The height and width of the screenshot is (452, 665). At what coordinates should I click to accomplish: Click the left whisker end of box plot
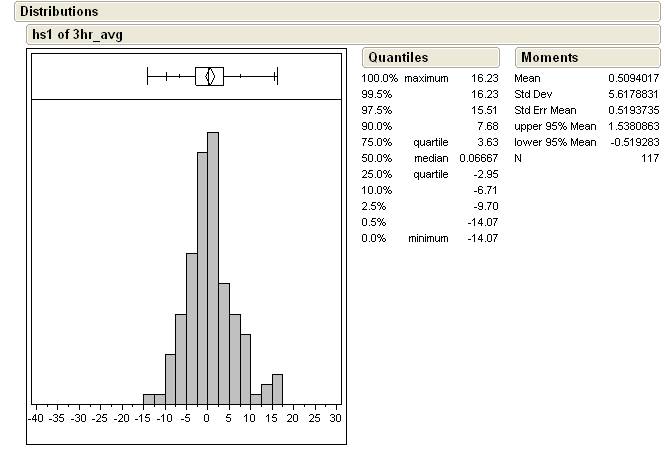148,76
